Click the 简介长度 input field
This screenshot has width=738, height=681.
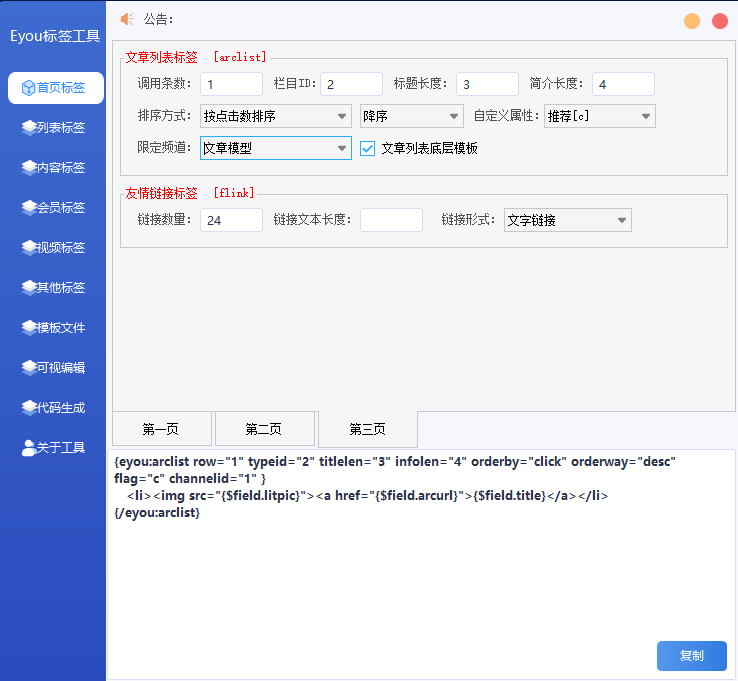(623, 84)
